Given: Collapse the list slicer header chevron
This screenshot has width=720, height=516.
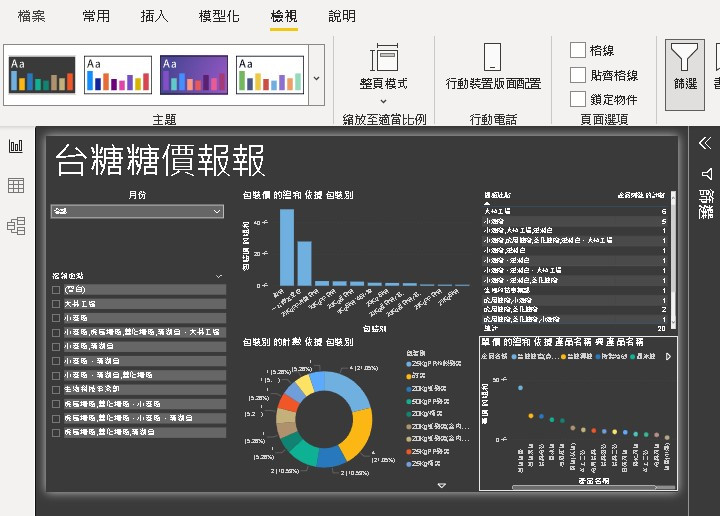Looking at the screenshot, I should pyautogui.click(x=219, y=276).
